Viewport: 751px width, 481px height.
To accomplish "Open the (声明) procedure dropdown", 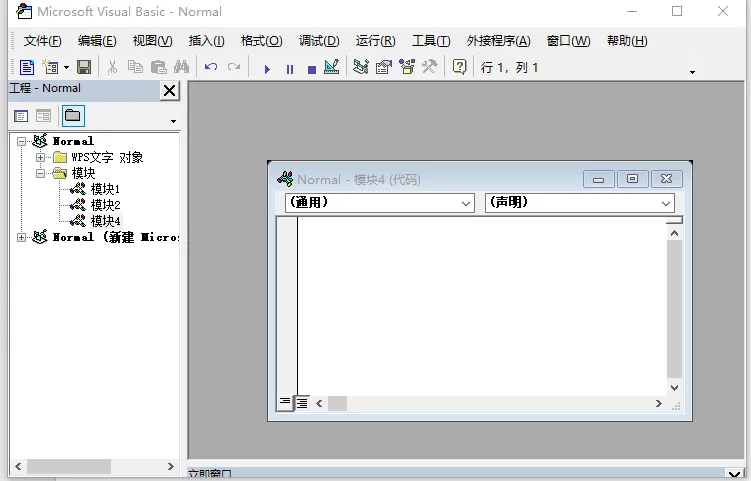I will click(580, 203).
